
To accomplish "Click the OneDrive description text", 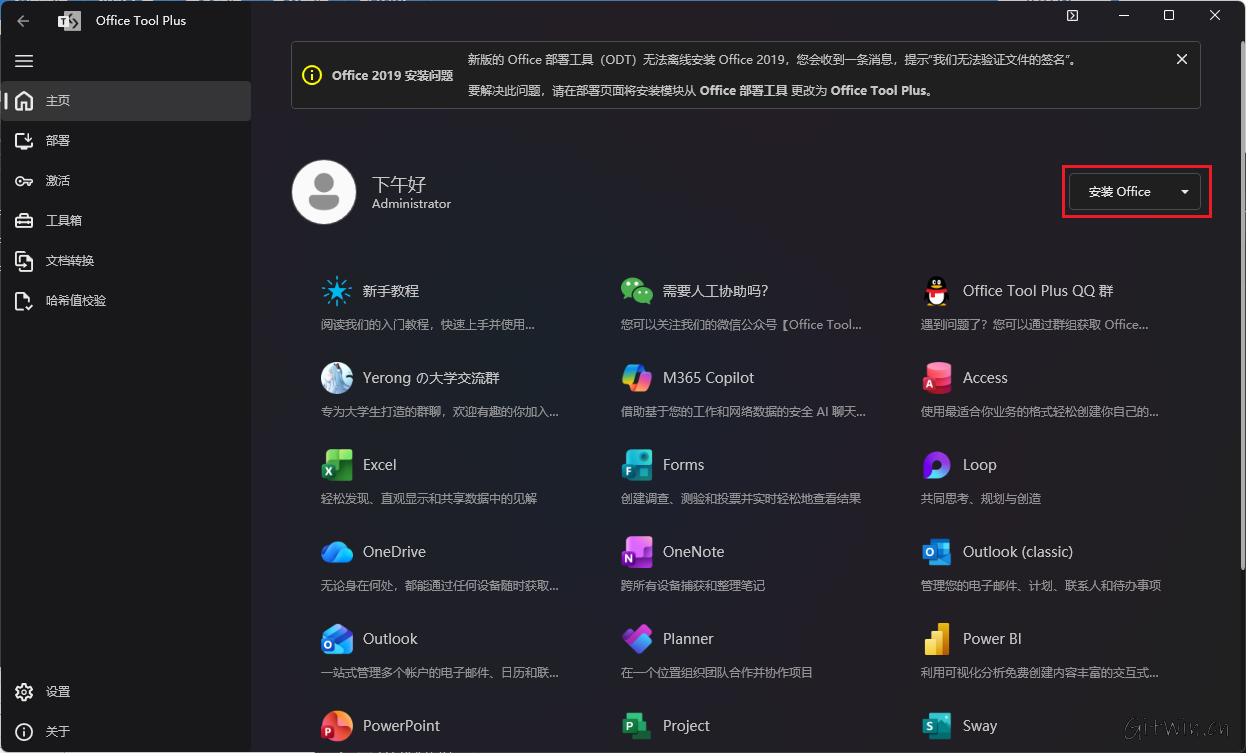I will point(440,585).
